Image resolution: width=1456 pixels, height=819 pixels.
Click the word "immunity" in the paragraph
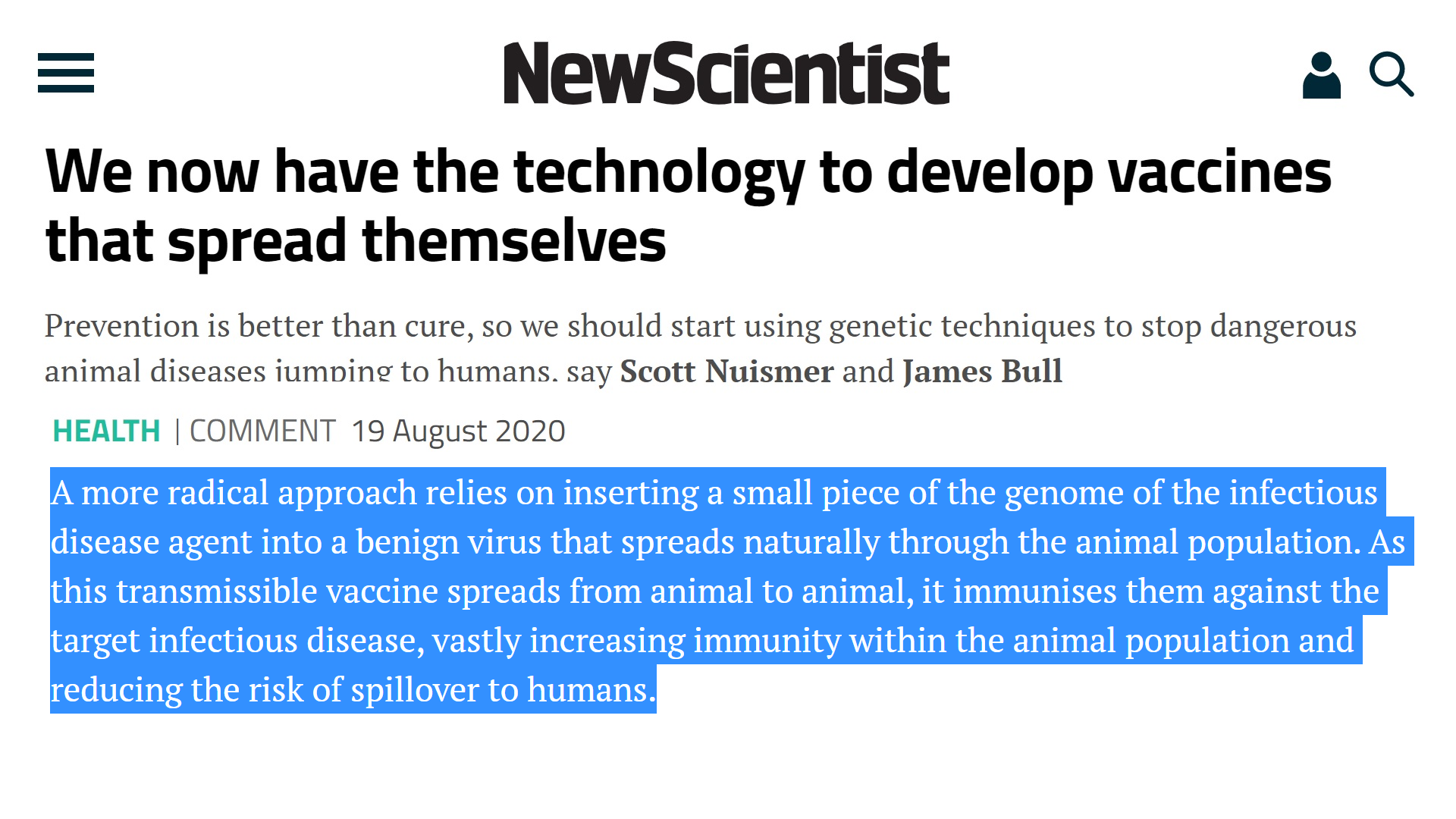pos(767,641)
